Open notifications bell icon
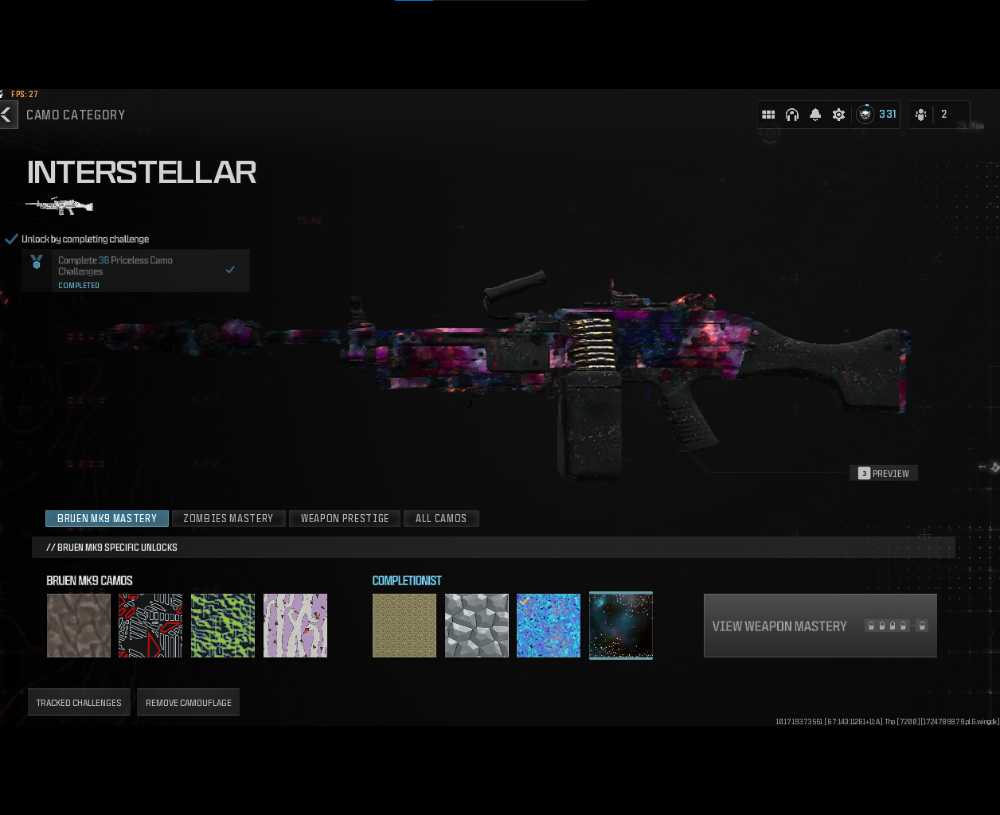The width and height of the screenshot is (1000, 815). [x=815, y=115]
